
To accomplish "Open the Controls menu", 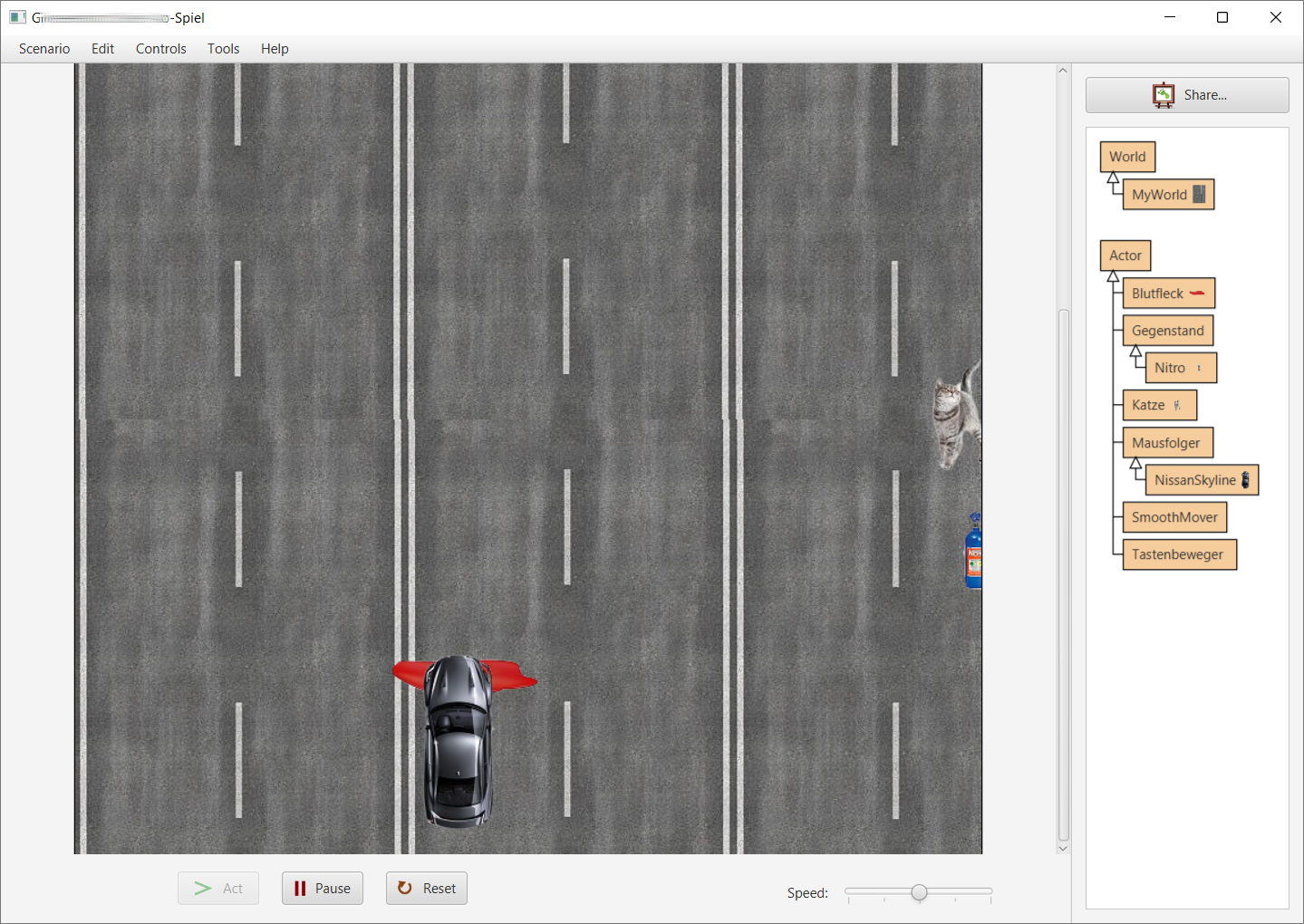I will (160, 49).
